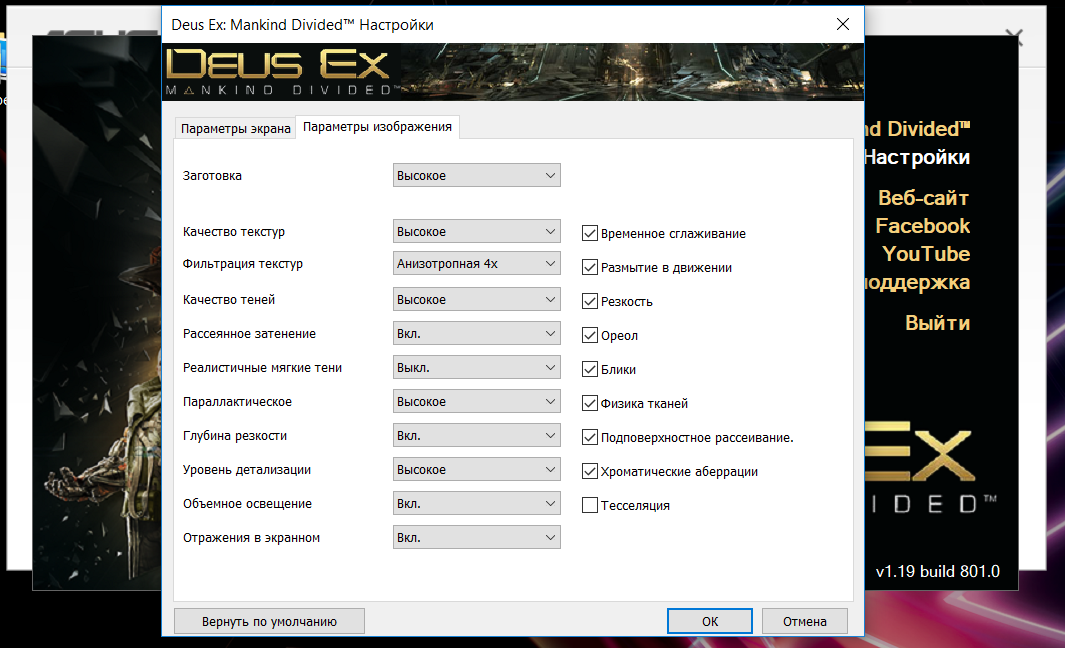Open the Заготовка preset dropdown
This screenshot has height=648, width=1065.
477,175
